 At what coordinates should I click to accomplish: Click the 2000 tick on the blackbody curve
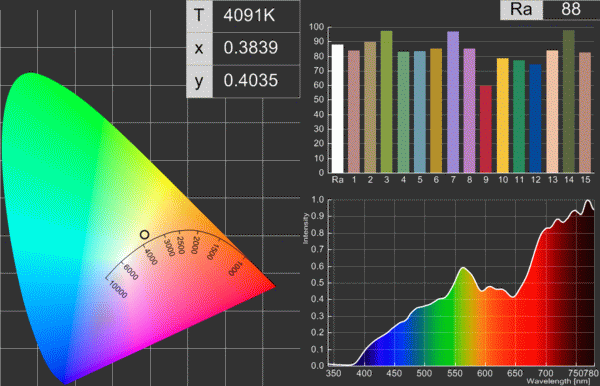coord(196,245)
